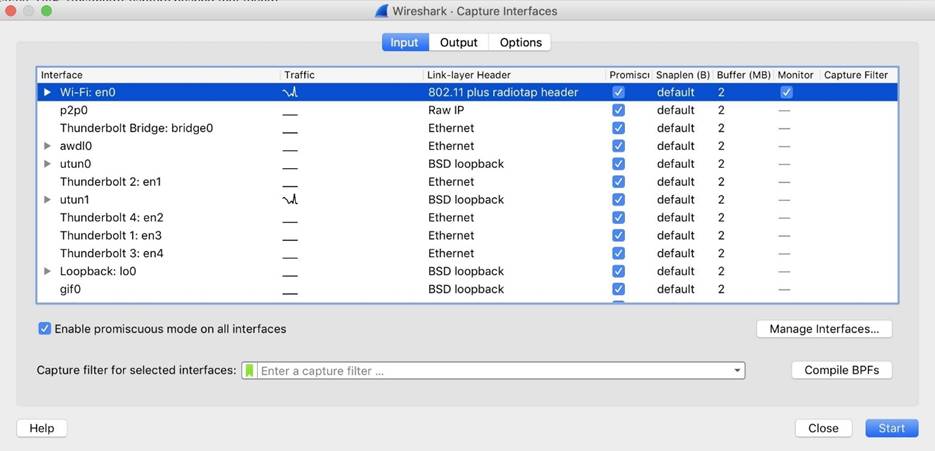
Task: Click the green capture filter bookmark icon
Action: coord(249,371)
